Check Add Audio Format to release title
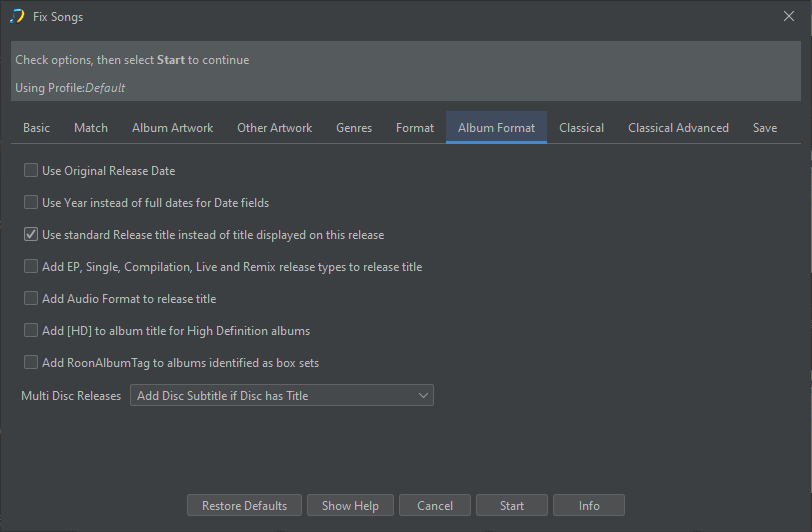The image size is (812, 532). coord(31,299)
